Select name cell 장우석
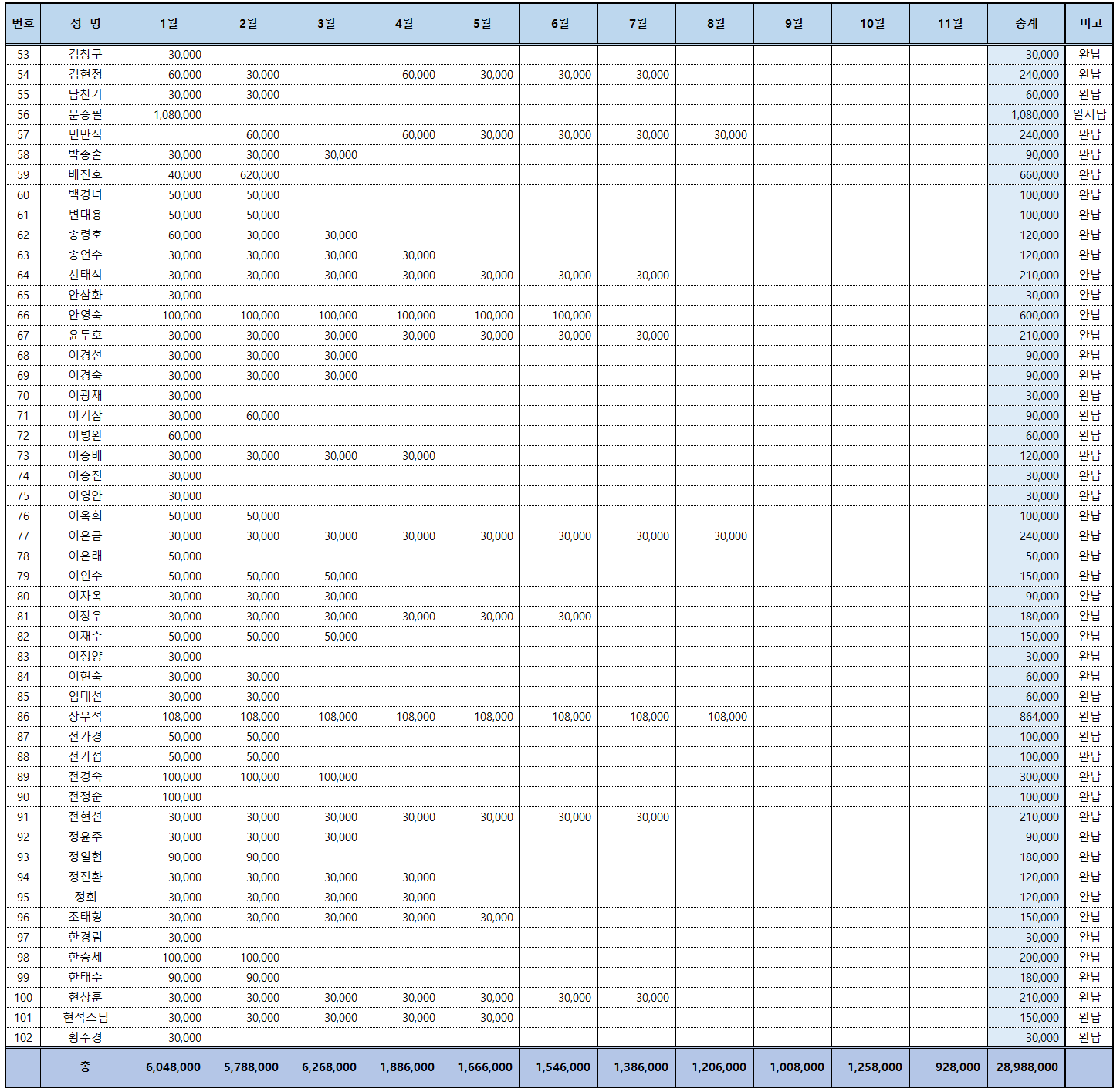The width and height of the screenshot is (1120, 1092). (86, 717)
